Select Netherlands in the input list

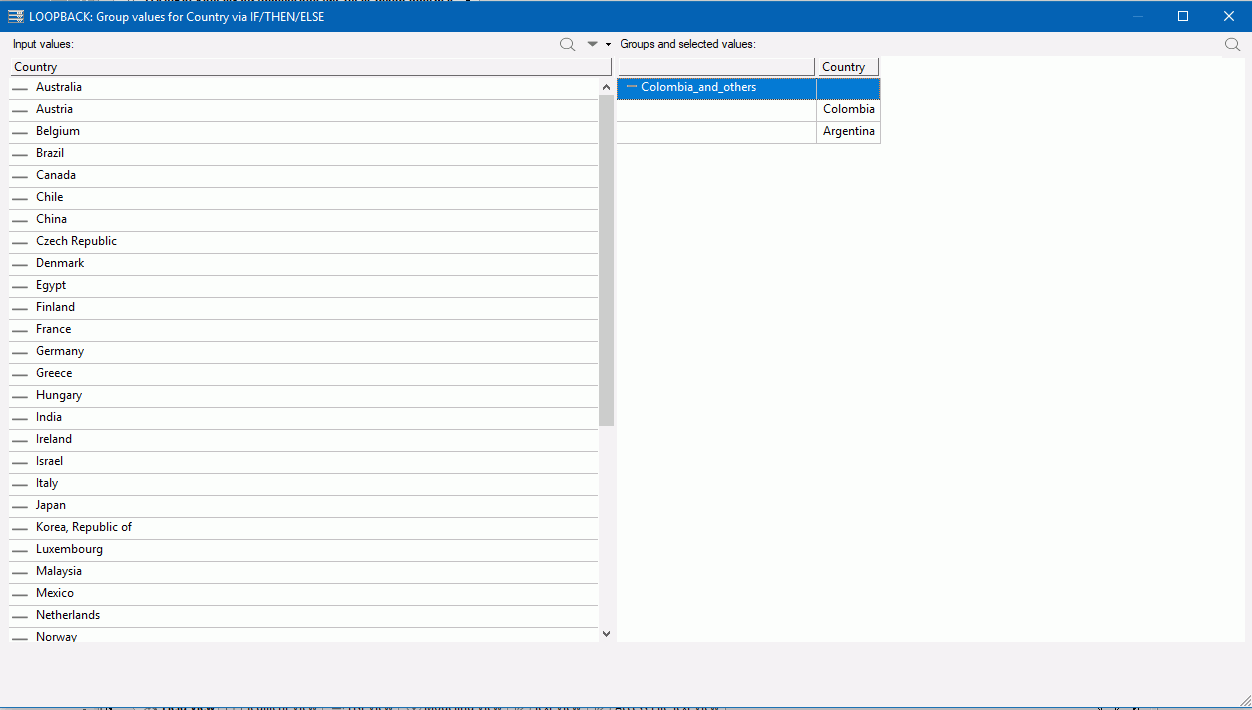tap(304, 616)
